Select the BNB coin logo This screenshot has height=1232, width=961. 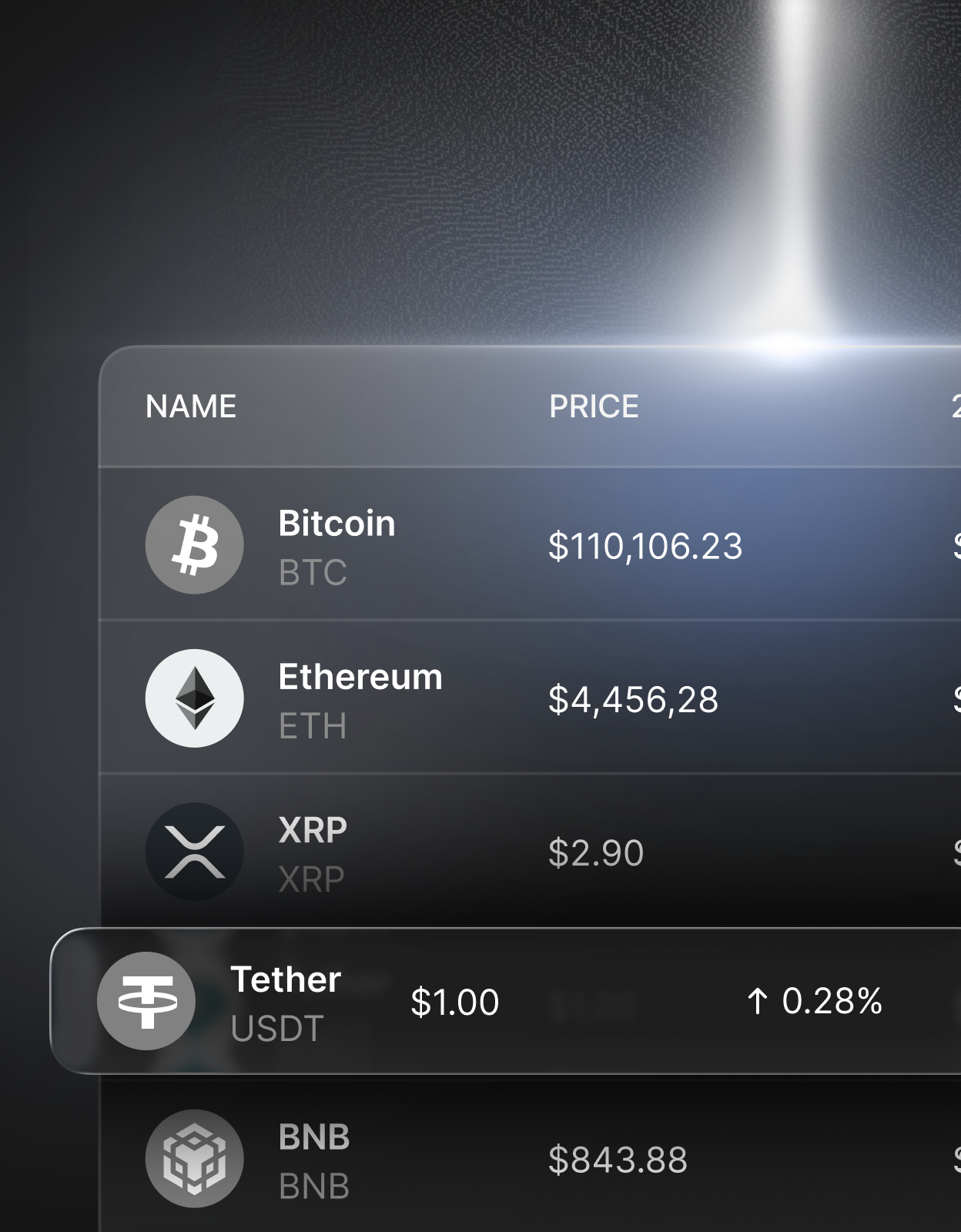[x=195, y=1159]
